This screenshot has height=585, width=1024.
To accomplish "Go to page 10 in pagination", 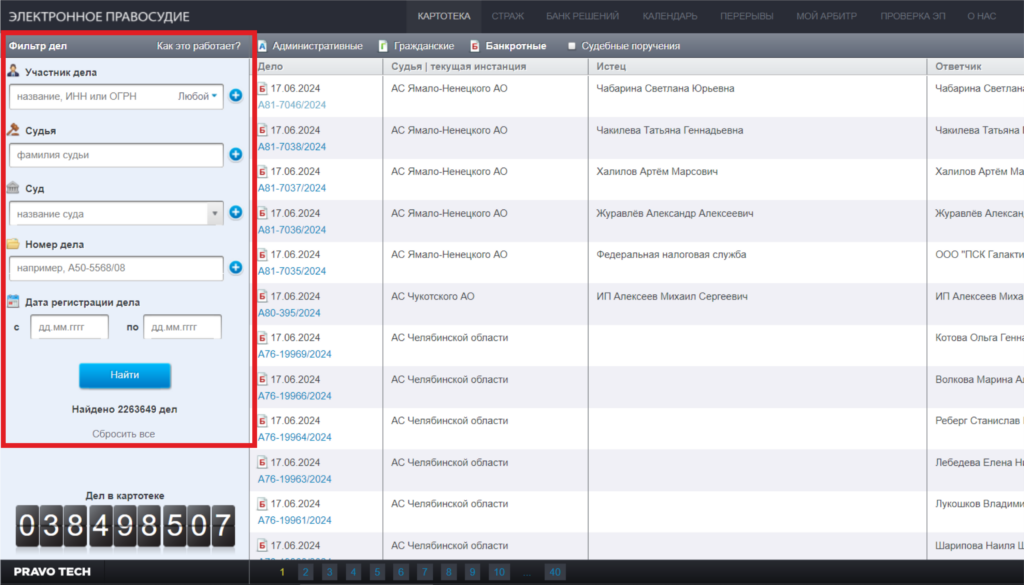I will (x=498, y=572).
